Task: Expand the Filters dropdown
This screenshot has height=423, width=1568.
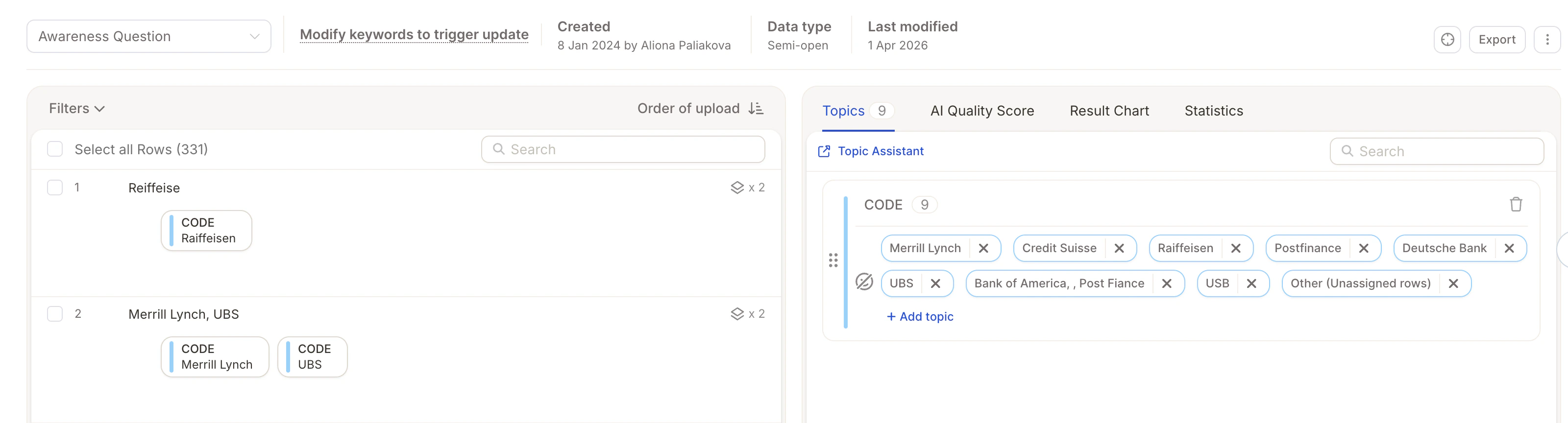Action: click(x=77, y=108)
